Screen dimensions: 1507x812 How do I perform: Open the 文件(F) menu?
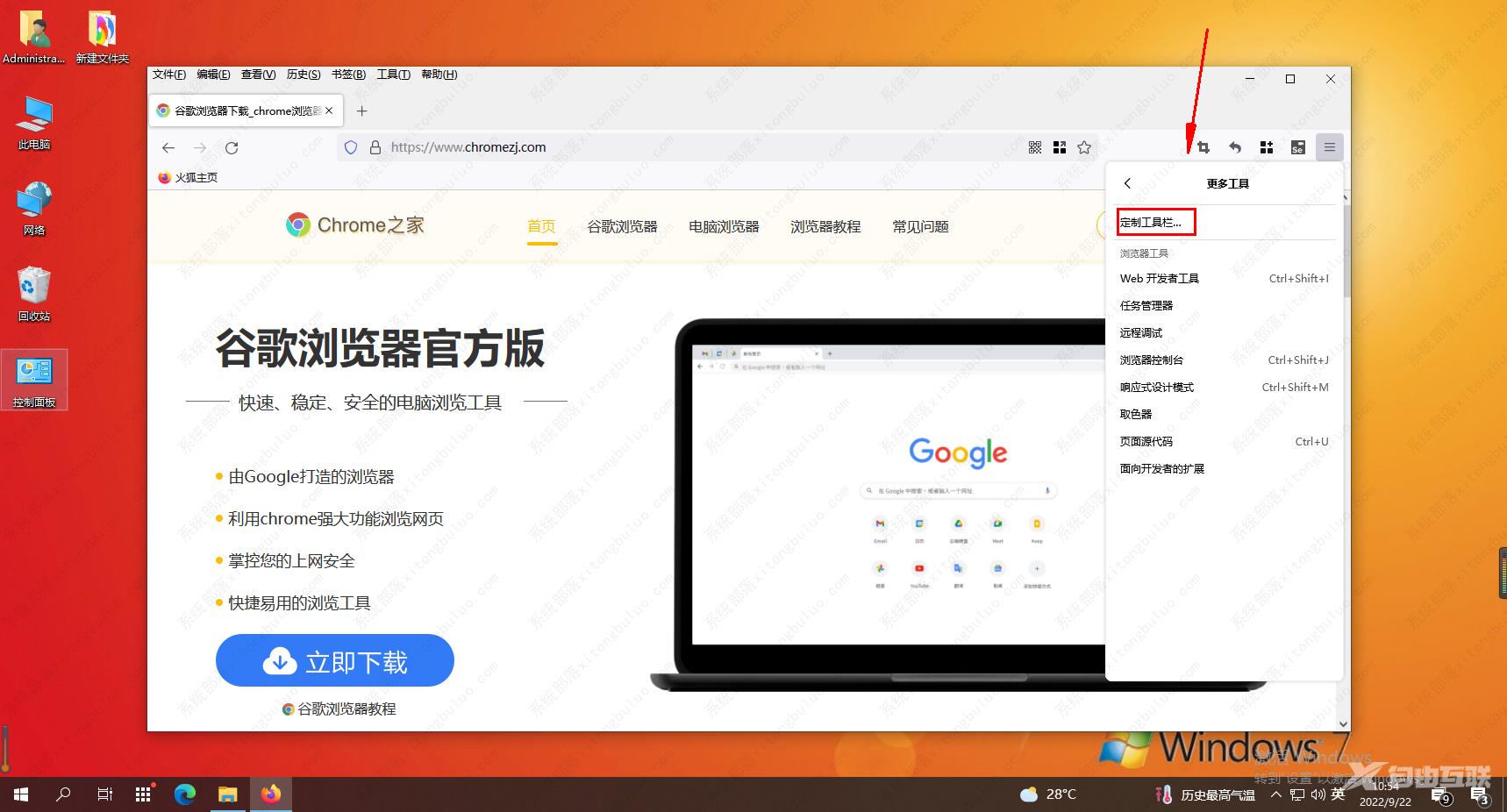169,75
